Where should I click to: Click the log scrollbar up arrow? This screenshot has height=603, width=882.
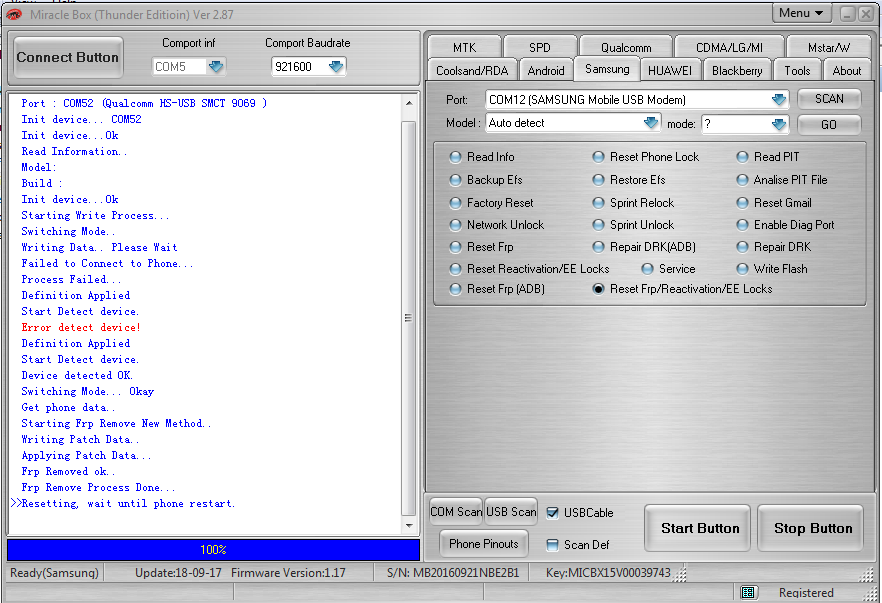pyautogui.click(x=409, y=104)
